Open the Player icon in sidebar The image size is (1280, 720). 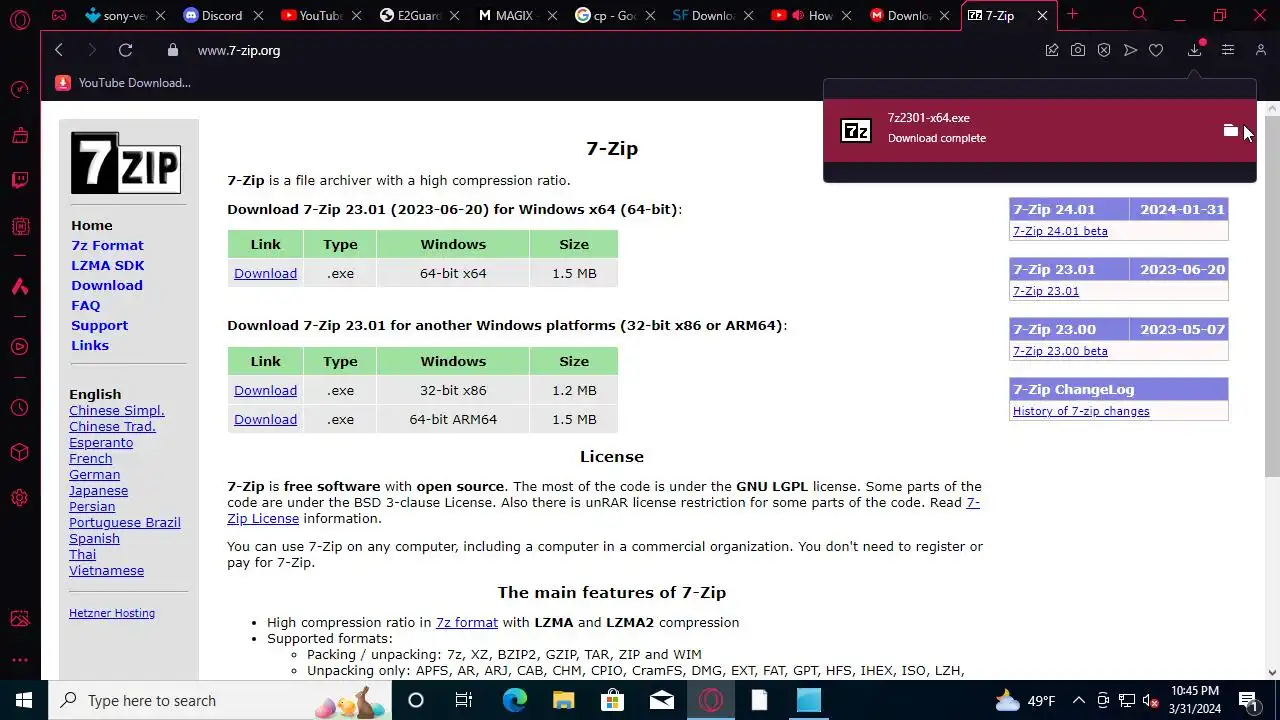20,347
